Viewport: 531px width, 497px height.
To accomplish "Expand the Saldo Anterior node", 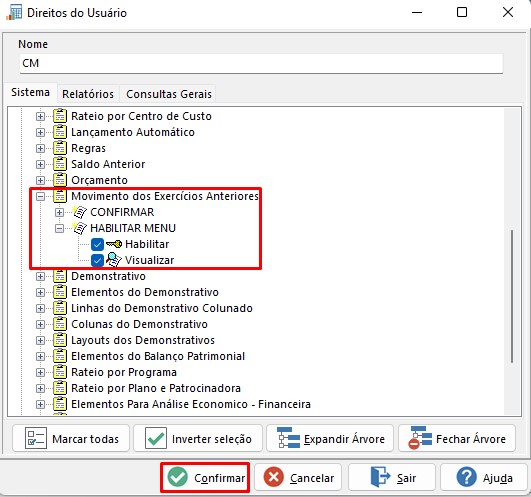I will [40, 164].
